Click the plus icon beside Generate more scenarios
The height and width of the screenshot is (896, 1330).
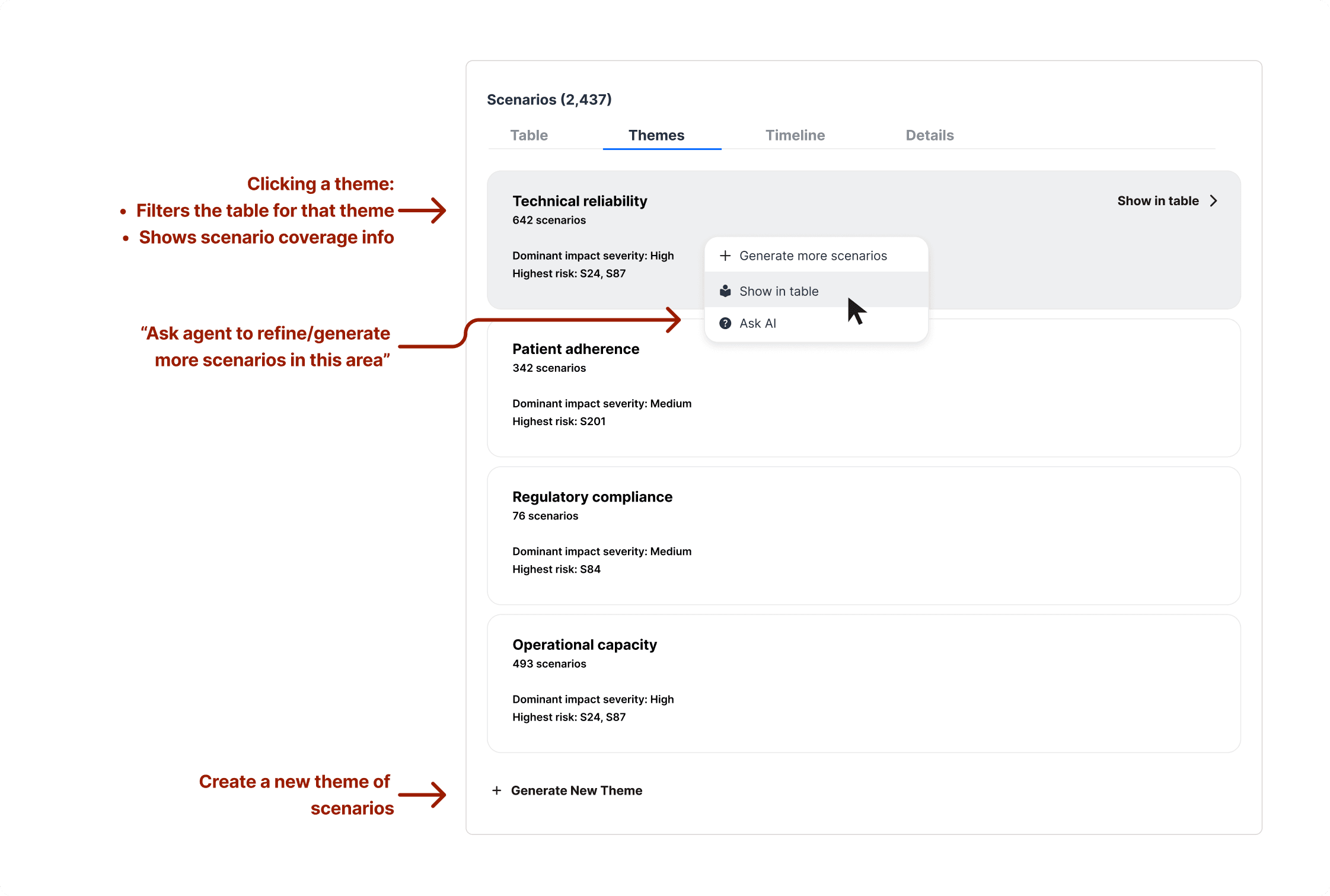click(725, 256)
